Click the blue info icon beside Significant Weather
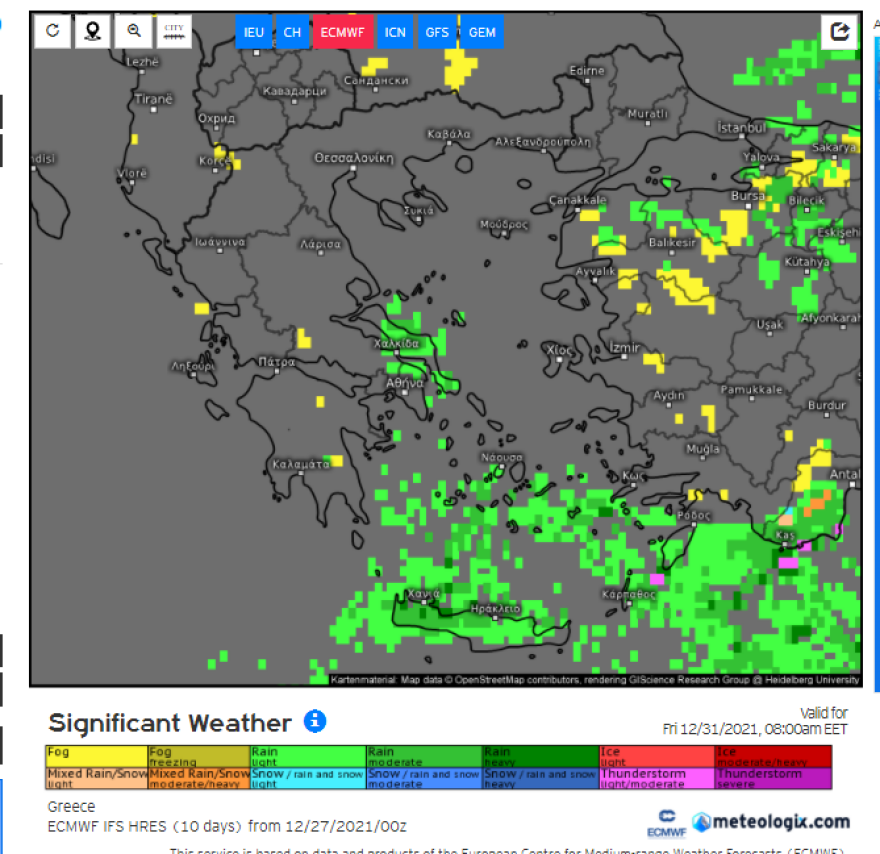The image size is (880, 854). click(315, 721)
